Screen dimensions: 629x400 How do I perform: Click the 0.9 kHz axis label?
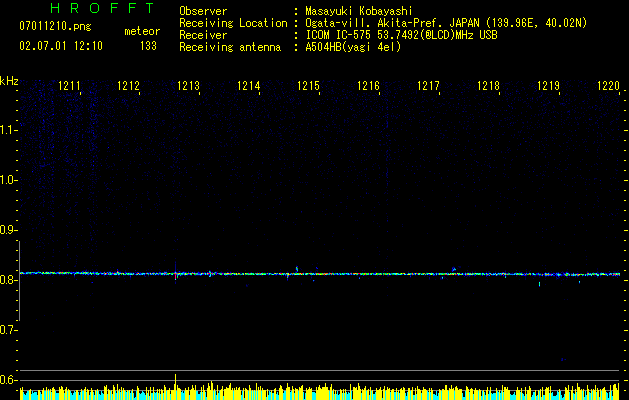tap(8, 230)
